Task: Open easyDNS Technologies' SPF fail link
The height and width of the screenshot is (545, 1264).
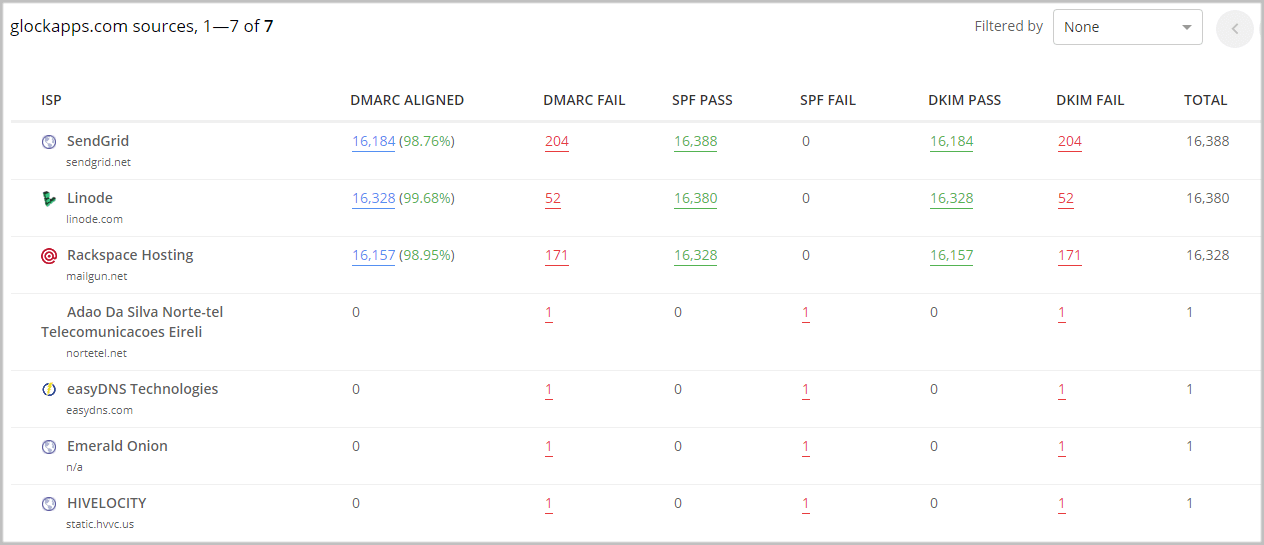Action: [x=806, y=389]
